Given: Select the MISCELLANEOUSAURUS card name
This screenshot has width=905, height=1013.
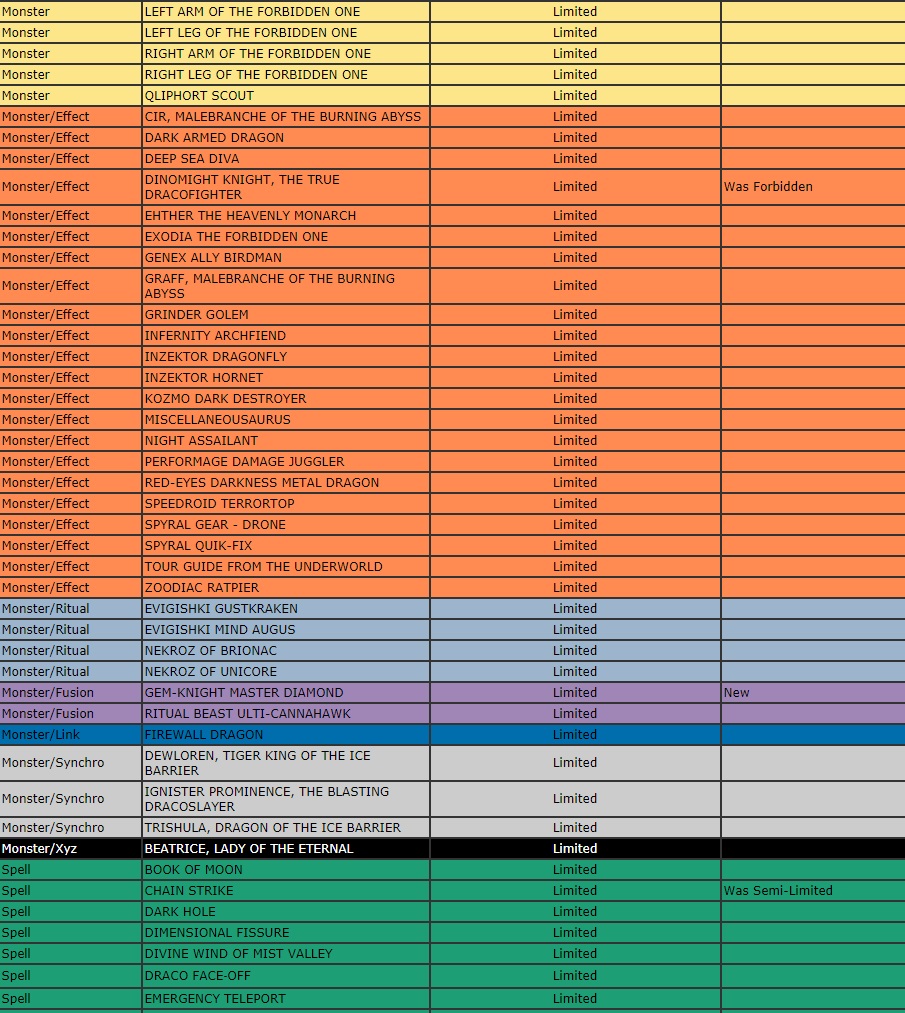Looking at the screenshot, I should pyautogui.click(x=217, y=420).
